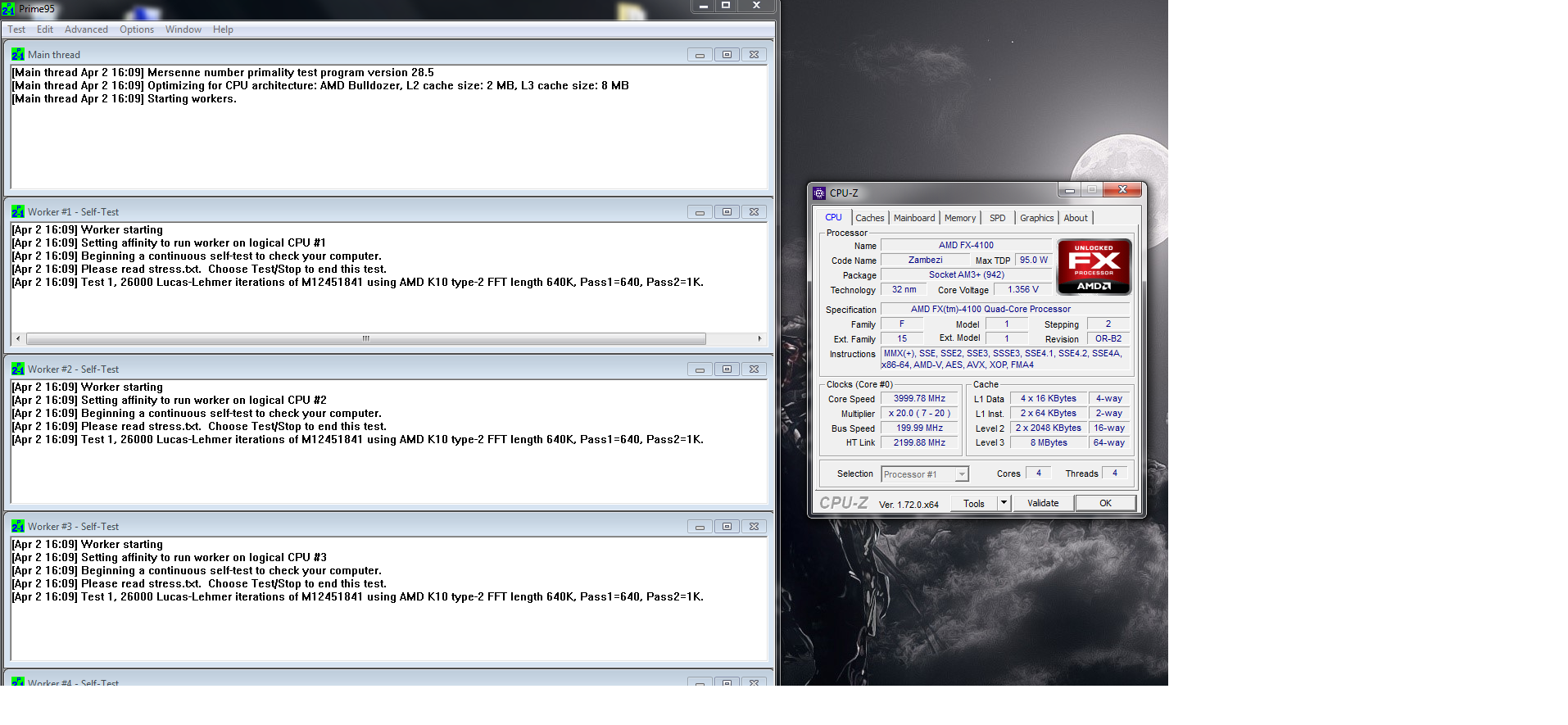Screen dimensions: 1568x725
Task: Maximize the Worker #1 sub-window
Action: click(x=727, y=212)
